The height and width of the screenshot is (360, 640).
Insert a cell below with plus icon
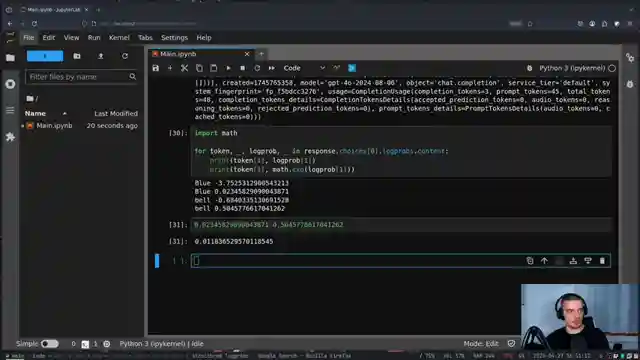(170, 68)
